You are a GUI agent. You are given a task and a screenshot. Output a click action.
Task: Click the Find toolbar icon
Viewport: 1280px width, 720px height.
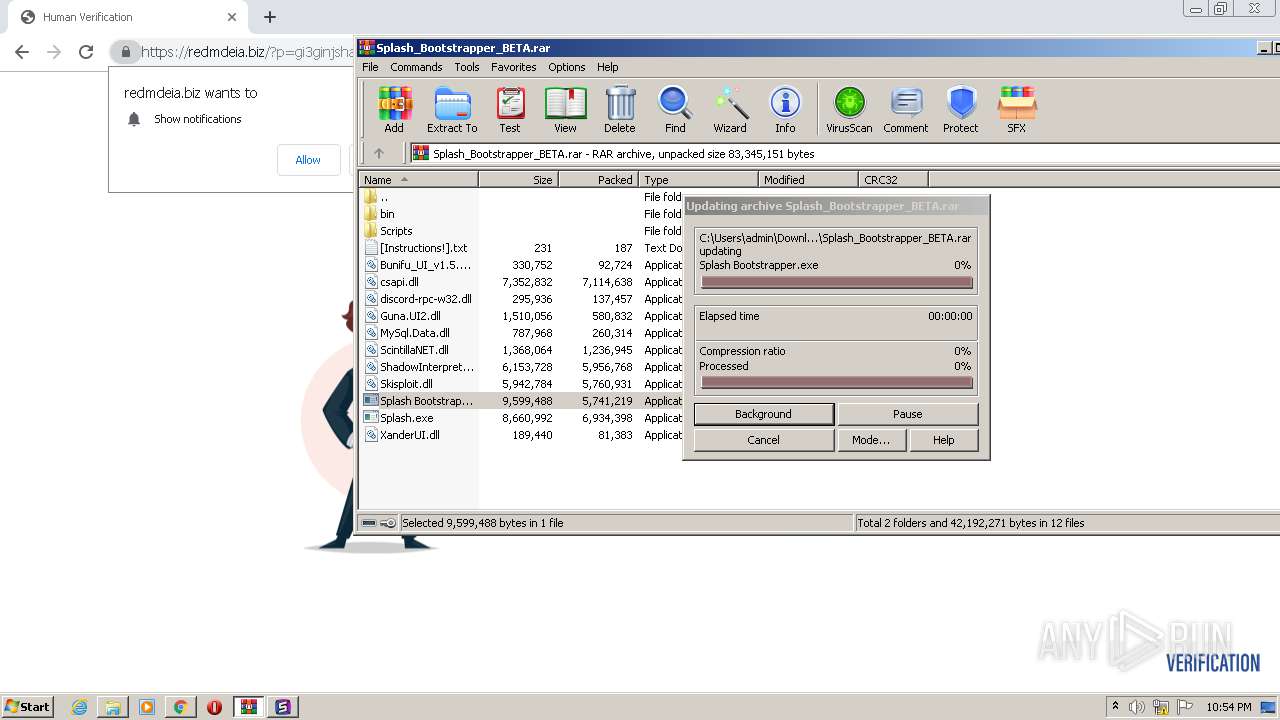(x=675, y=109)
